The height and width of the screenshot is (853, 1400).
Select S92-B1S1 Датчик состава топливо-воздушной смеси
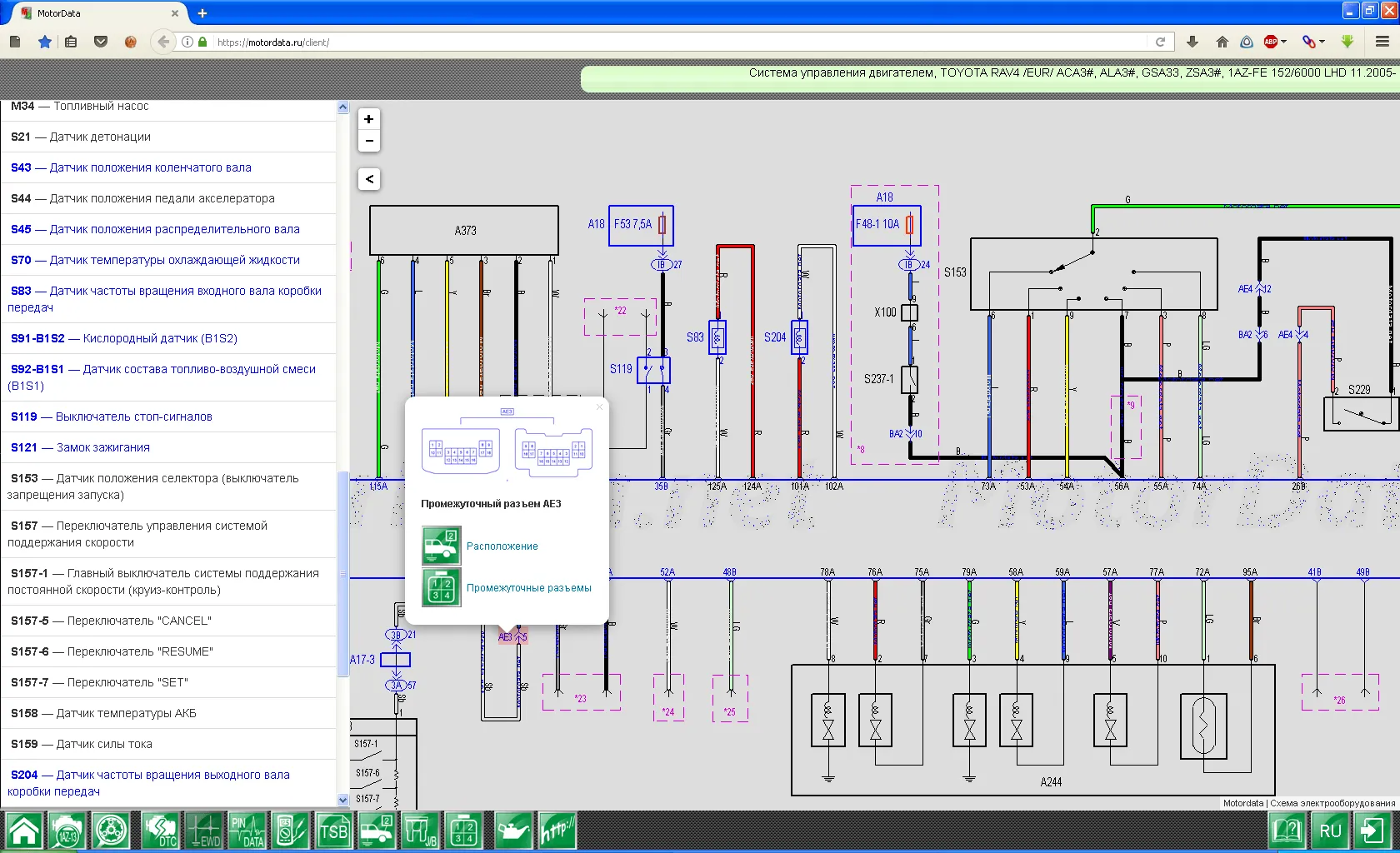(168, 377)
